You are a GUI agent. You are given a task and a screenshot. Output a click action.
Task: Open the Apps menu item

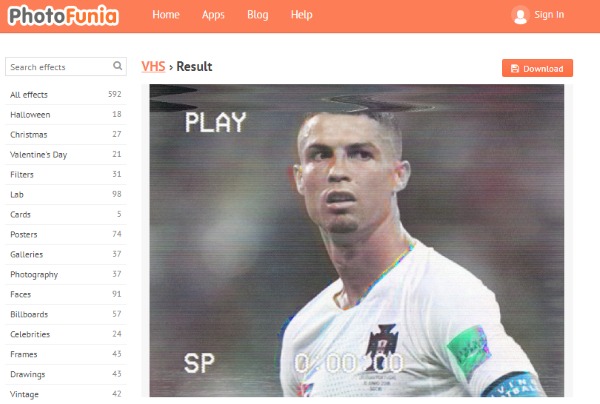(213, 15)
